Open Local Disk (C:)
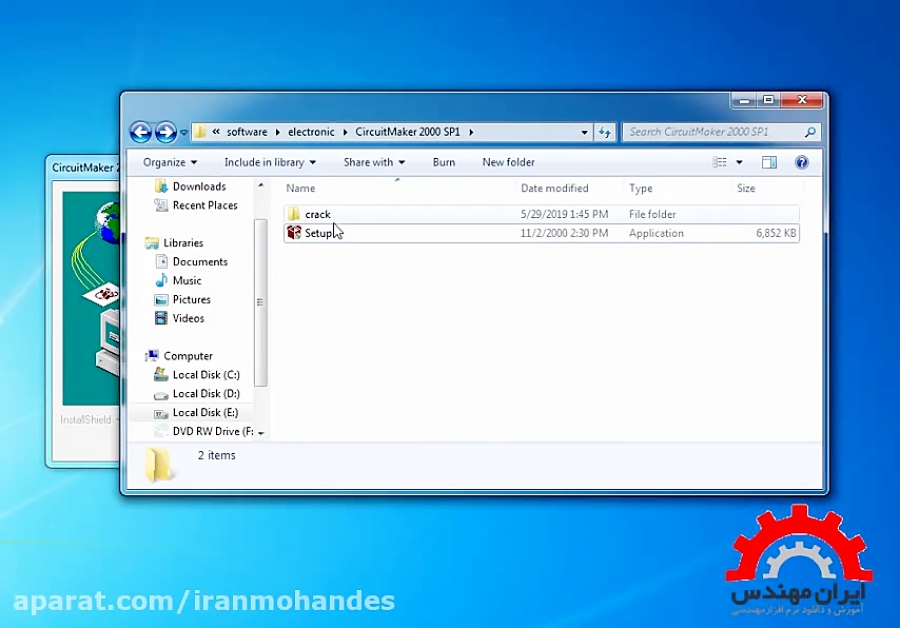Image resolution: width=900 pixels, height=628 pixels. click(206, 375)
